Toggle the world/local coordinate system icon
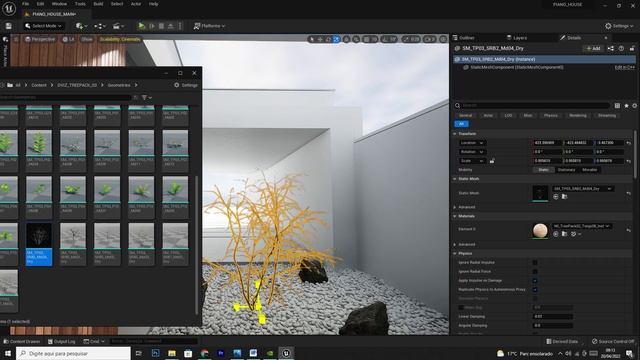The width and height of the screenshot is (640, 360). pos(347,39)
